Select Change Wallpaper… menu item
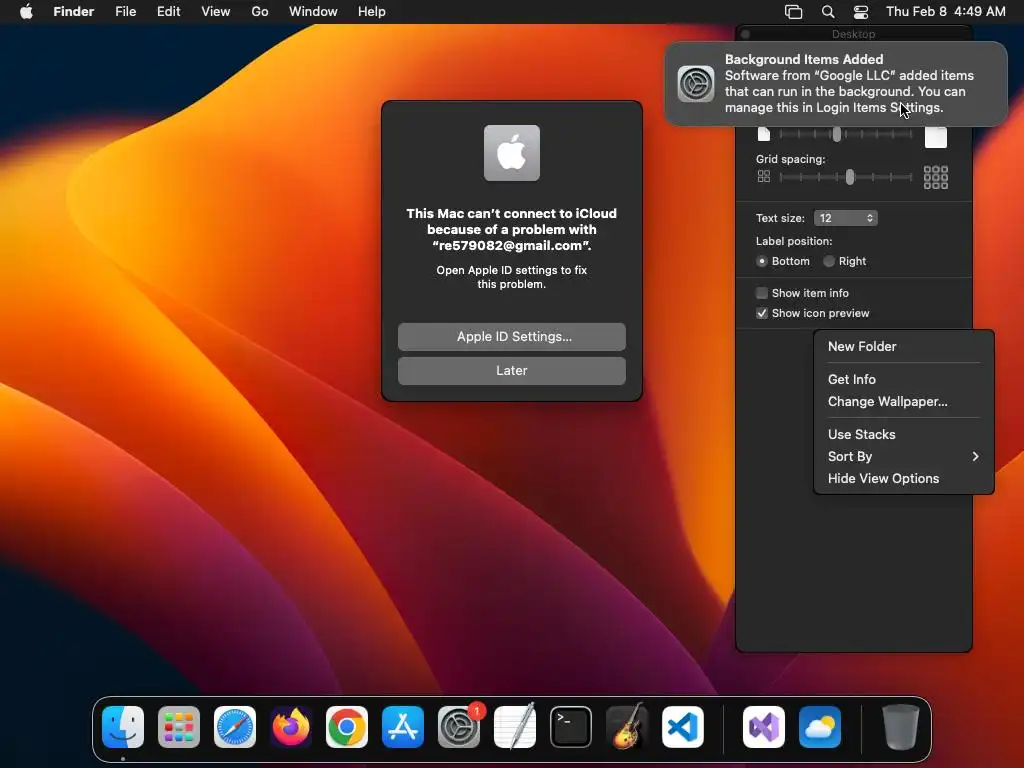The image size is (1024, 768). tap(904, 402)
